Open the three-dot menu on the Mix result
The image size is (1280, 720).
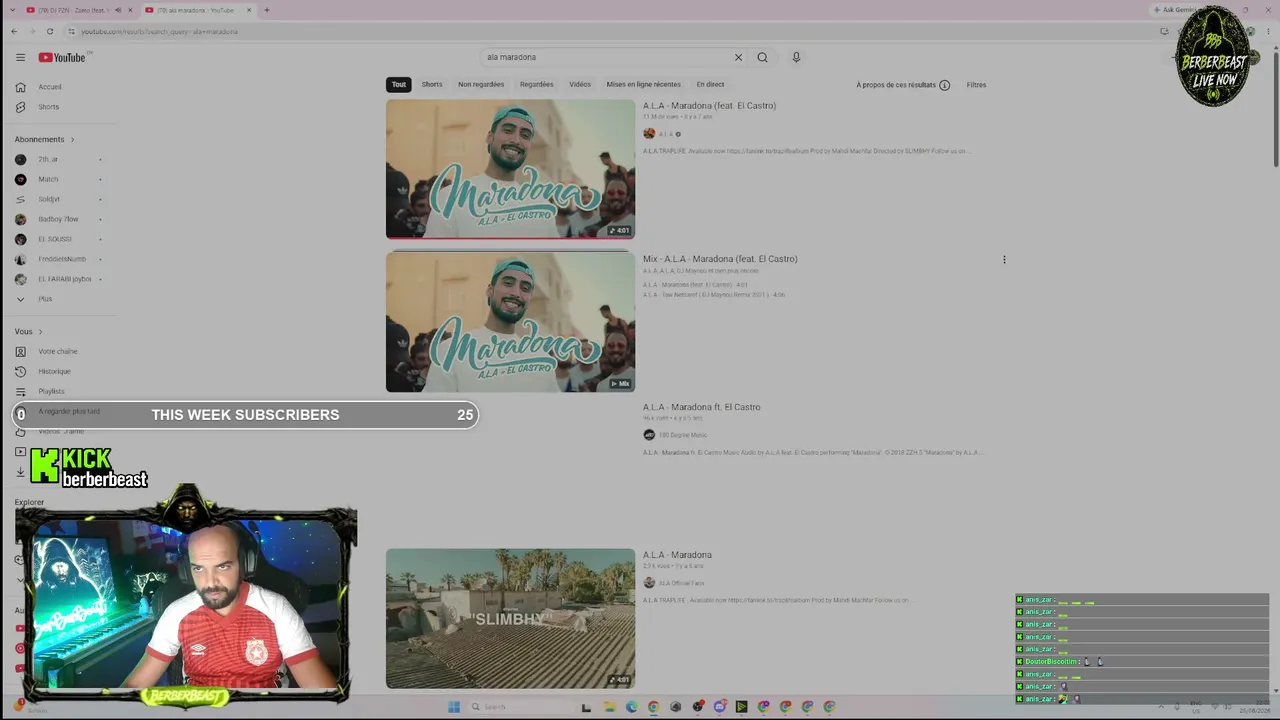(1004, 260)
